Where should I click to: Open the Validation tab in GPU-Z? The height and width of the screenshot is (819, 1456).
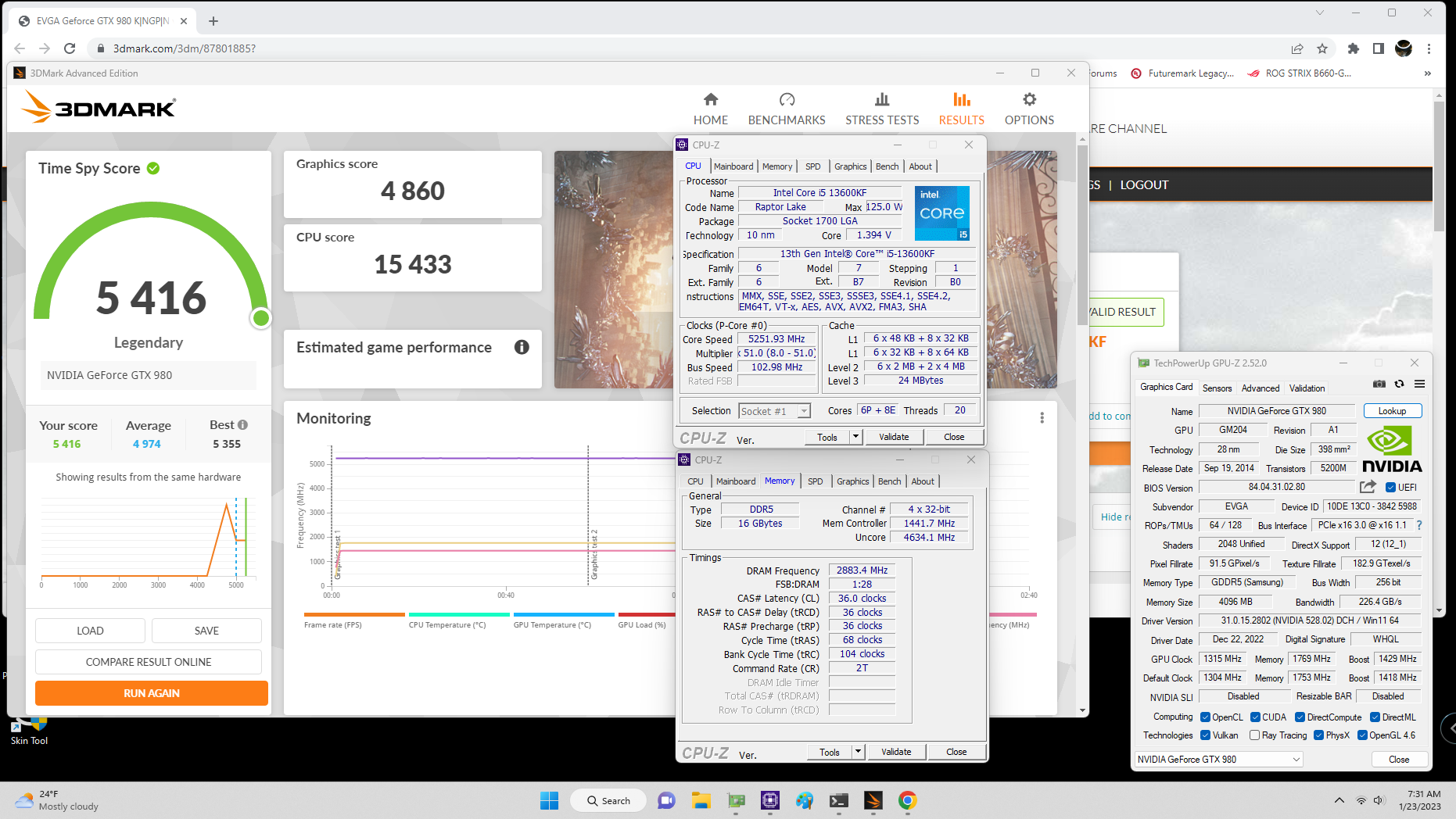(1307, 388)
